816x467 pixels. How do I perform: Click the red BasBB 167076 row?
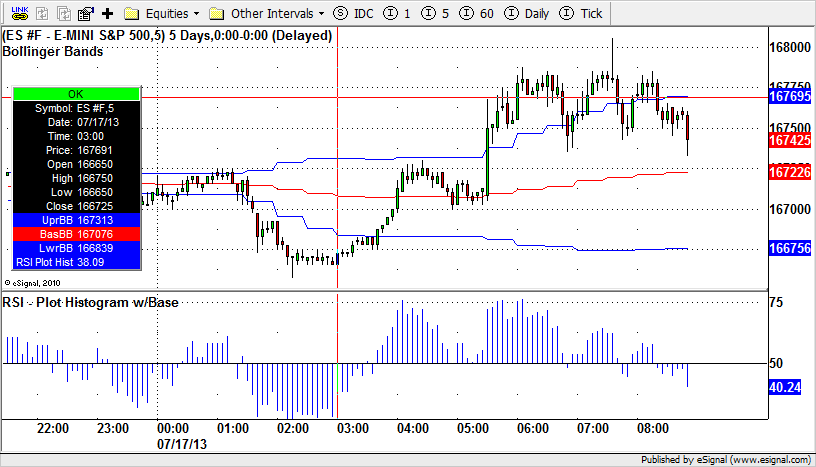coord(76,234)
